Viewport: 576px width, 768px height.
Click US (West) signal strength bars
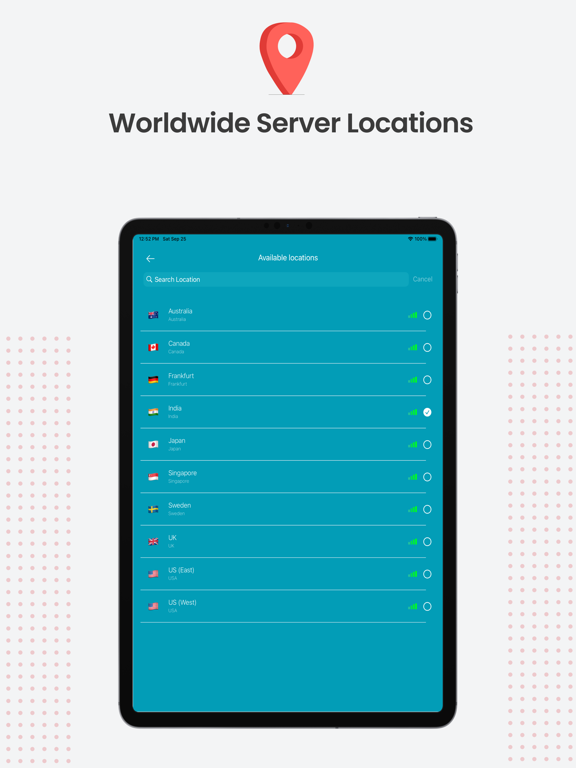pos(412,606)
